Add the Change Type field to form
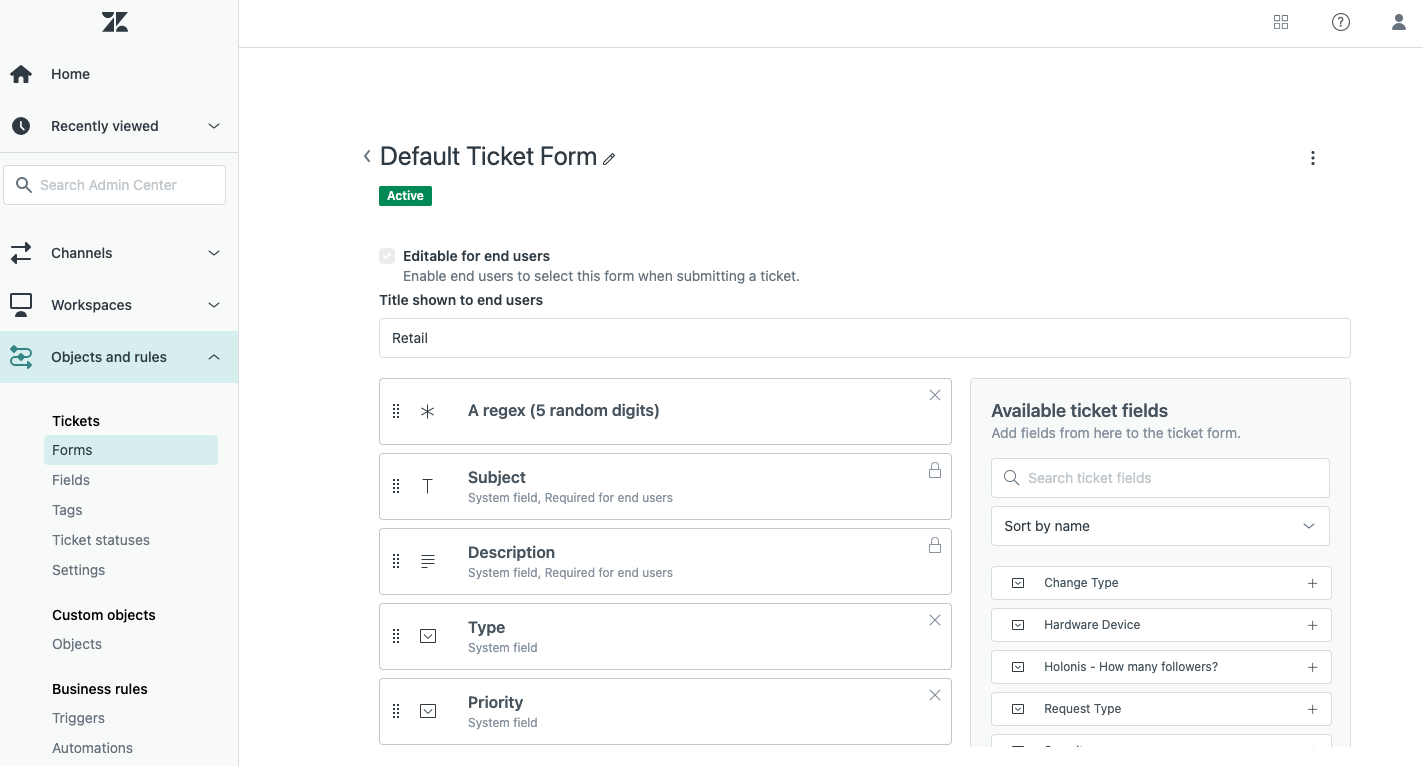The image size is (1423, 766). [x=1313, y=583]
